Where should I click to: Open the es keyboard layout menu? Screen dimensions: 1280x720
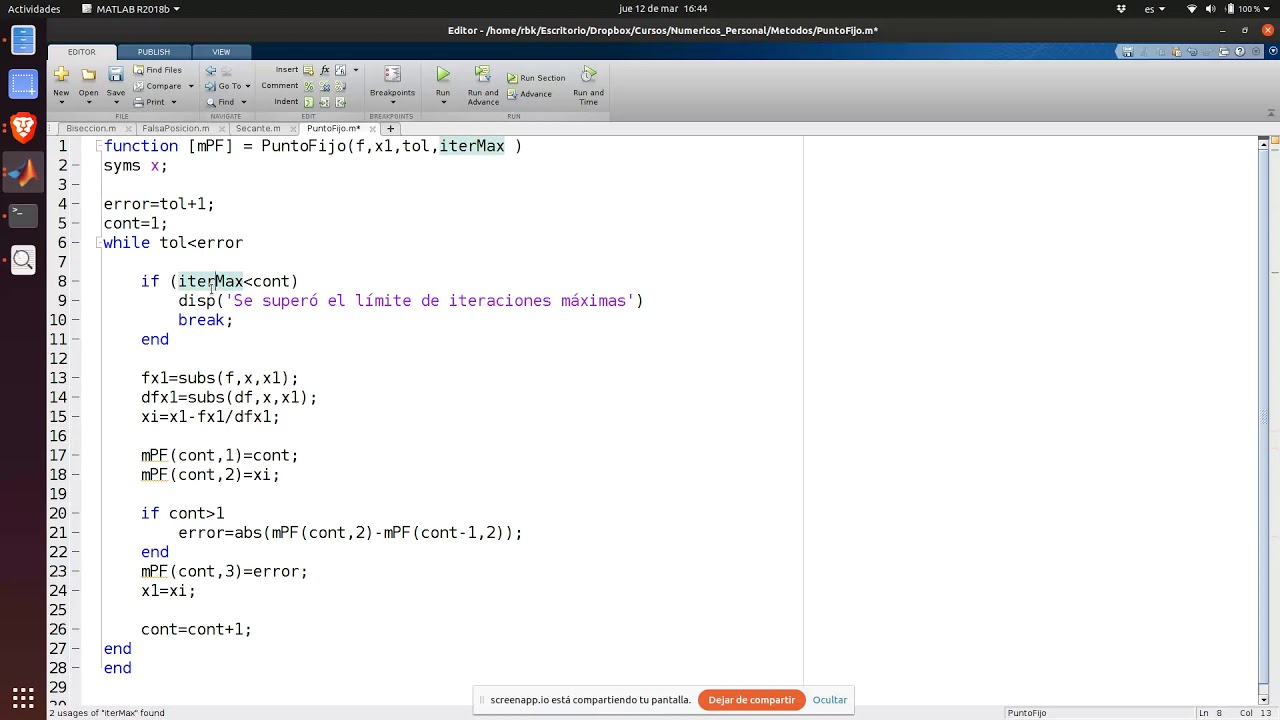(1155, 9)
